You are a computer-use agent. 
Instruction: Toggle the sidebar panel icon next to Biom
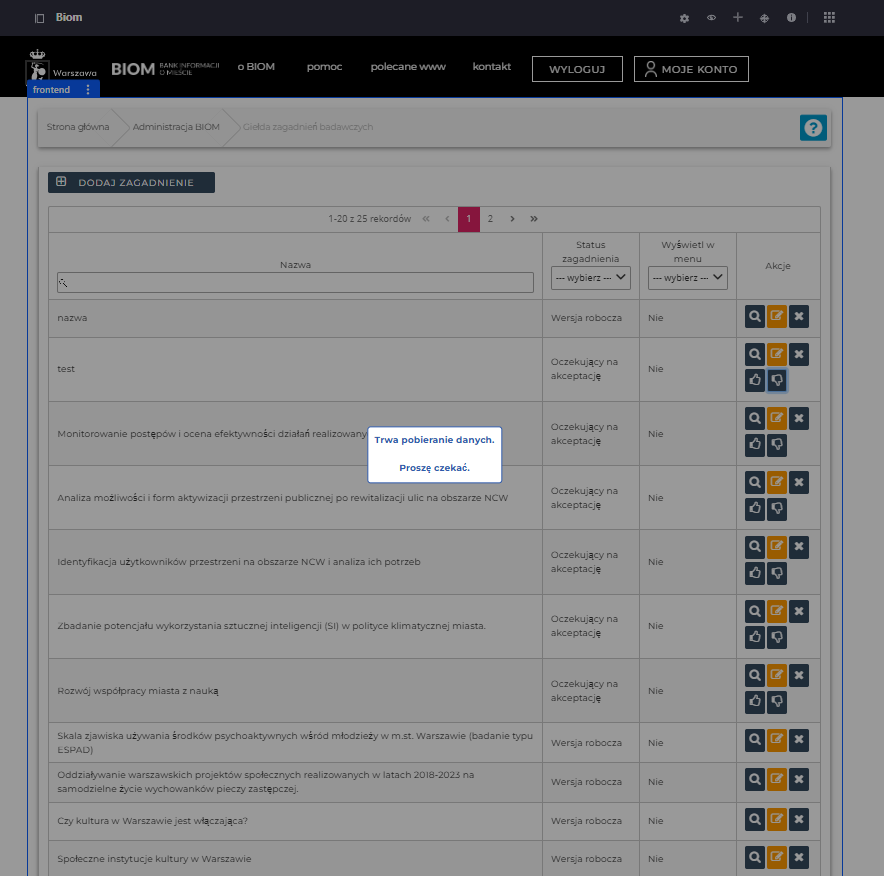click(39, 18)
